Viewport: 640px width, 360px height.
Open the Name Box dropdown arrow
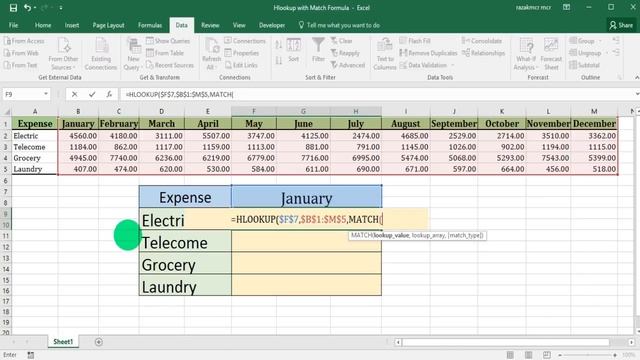click(x=46, y=94)
